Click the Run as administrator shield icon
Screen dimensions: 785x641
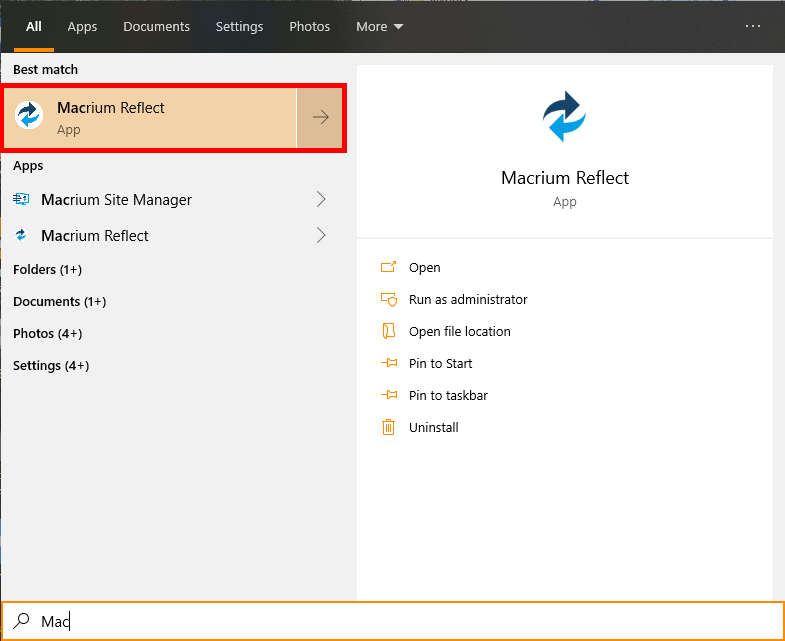(388, 299)
